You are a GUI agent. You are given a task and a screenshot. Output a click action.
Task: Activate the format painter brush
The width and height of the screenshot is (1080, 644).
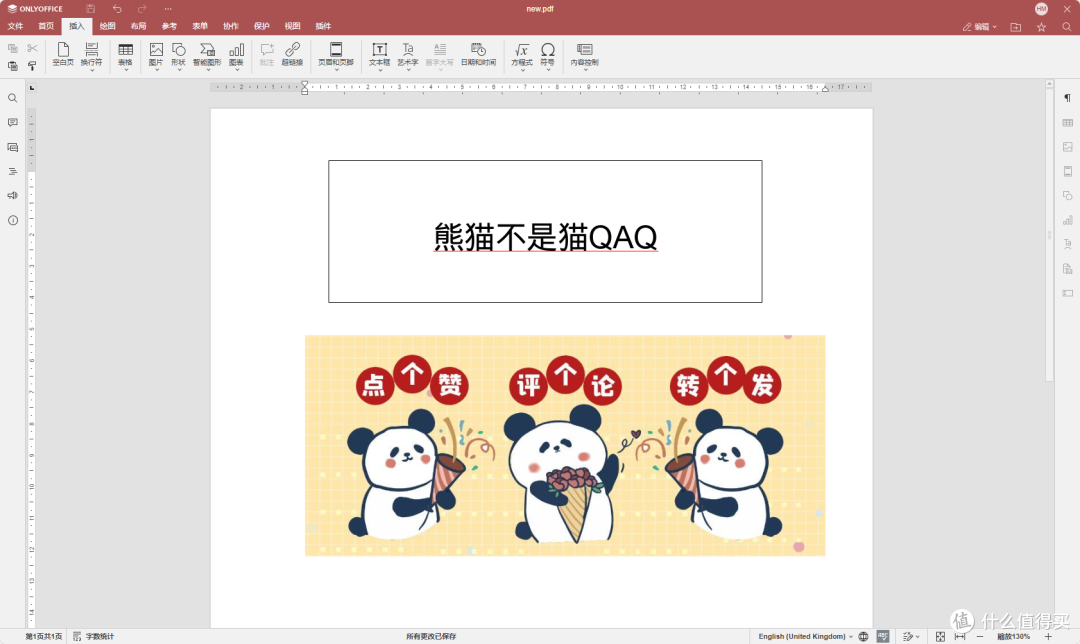pos(32,66)
